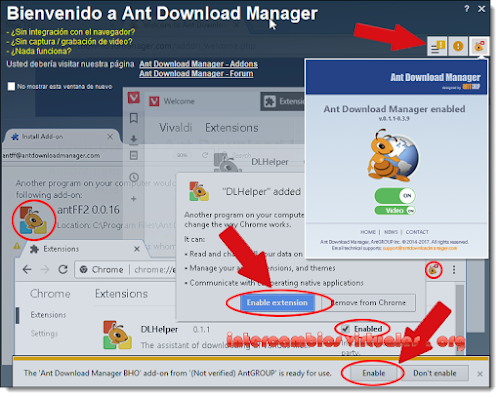Click the Ant Download Manager extension icon
500x397 pixels.
(x=479, y=46)
